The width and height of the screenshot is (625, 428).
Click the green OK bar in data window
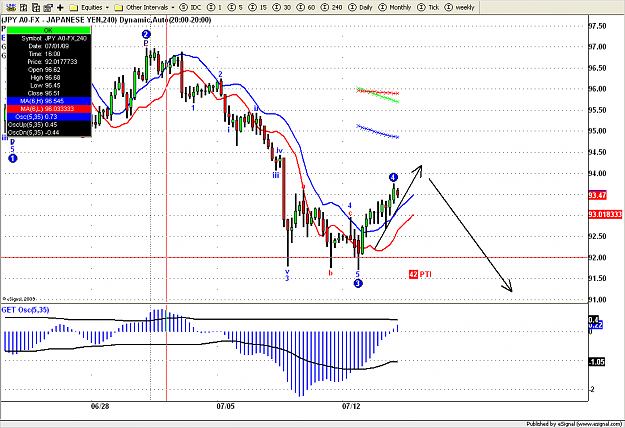point(48,30)
